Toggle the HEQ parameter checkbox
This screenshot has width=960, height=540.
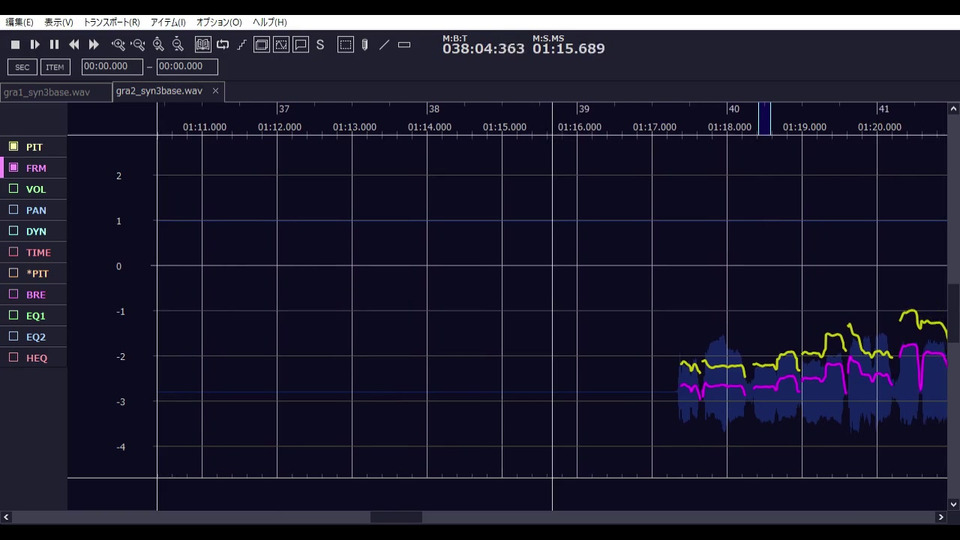tap(13, 358)
